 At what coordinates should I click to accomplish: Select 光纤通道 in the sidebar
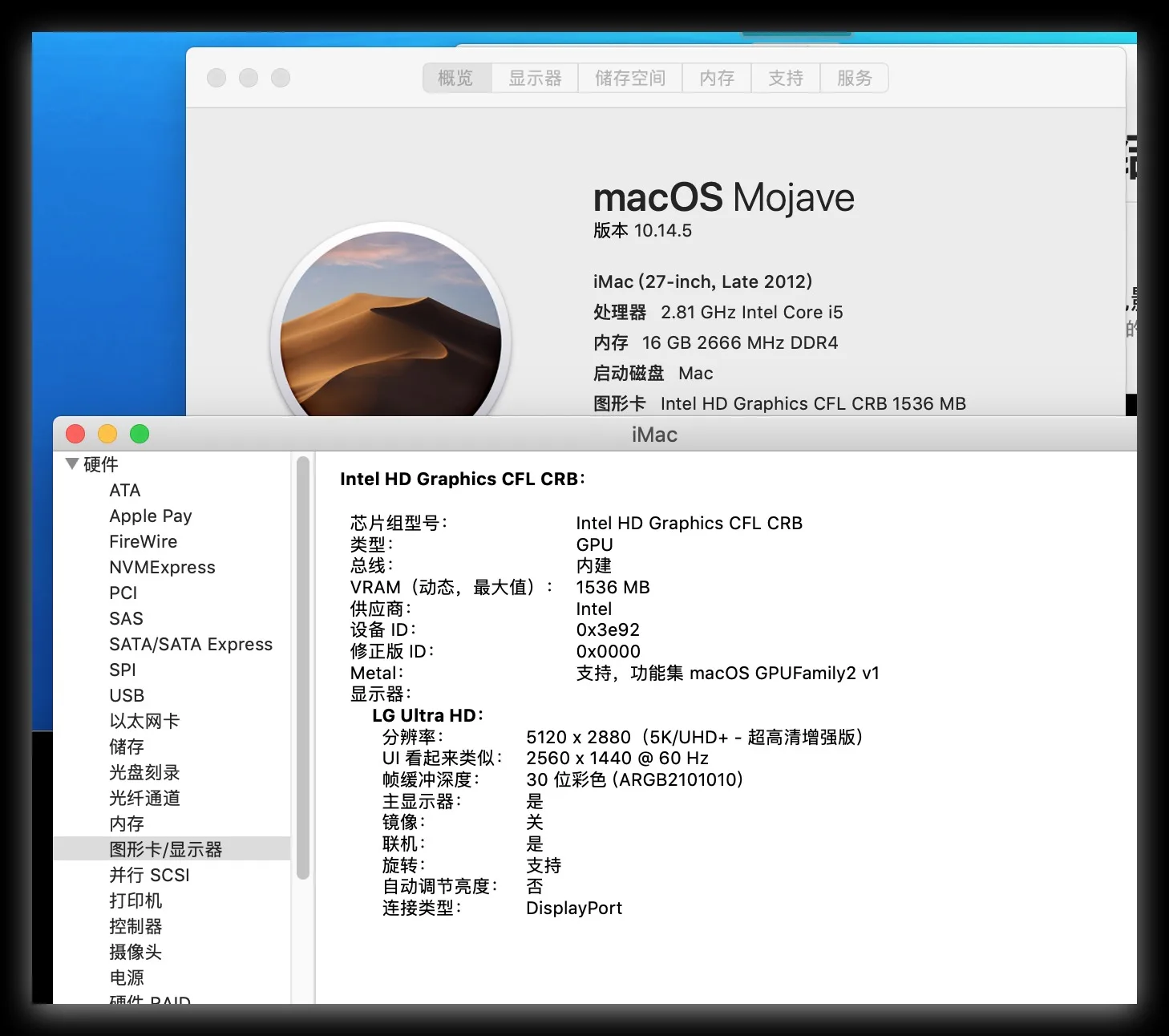[x=144, y=798]
